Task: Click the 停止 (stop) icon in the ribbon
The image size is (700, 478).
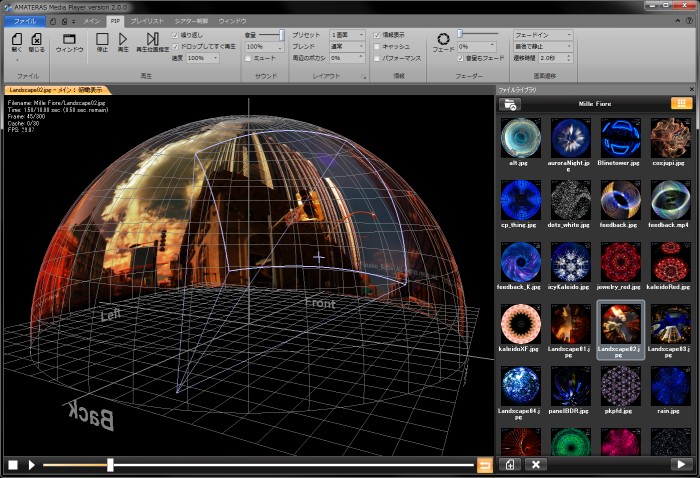Action: point(102,39)
